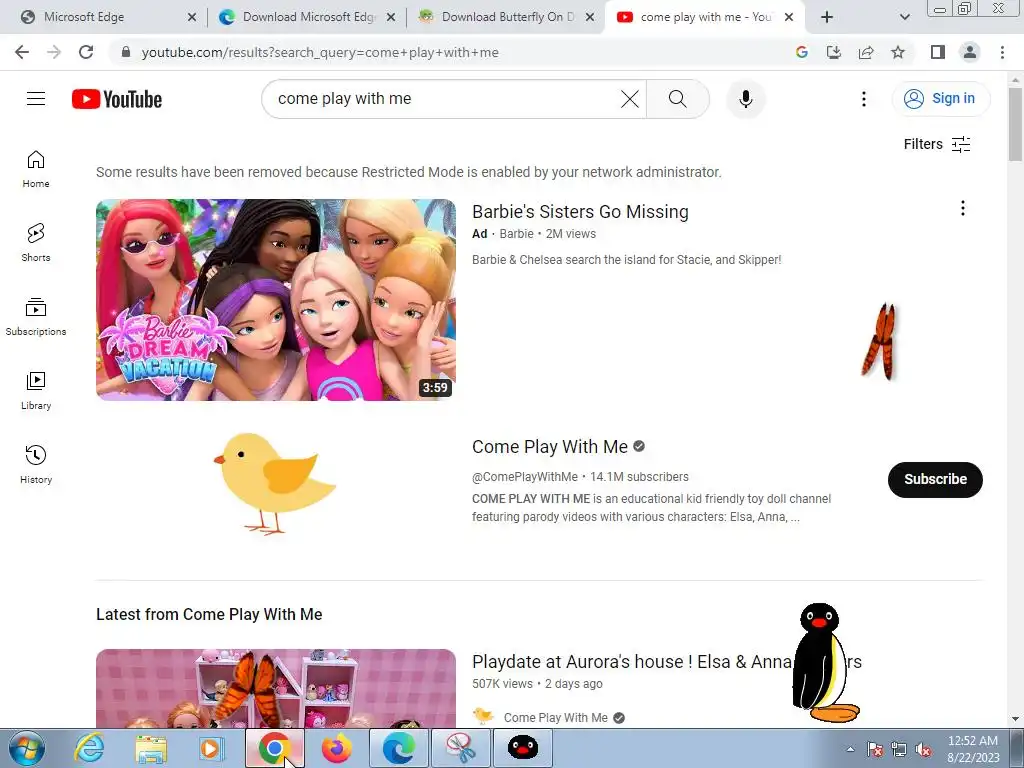The image size is (1024, 768).
Task: Click the browser address bar URL
Action: (x=320, y=52)
